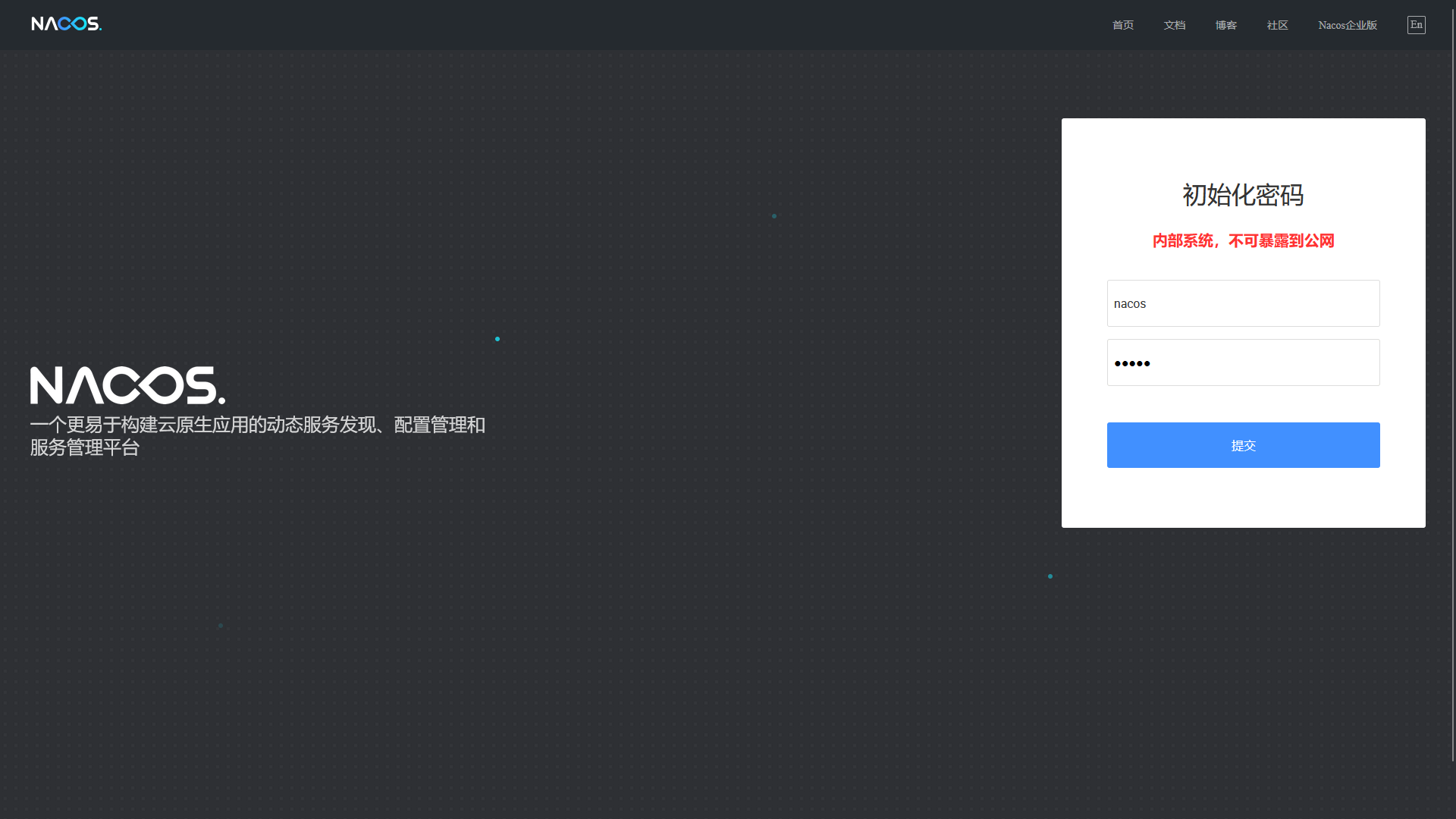Click the white login card's blank area
This screenshot has height=819, width=1456.
coord(1243,497)
